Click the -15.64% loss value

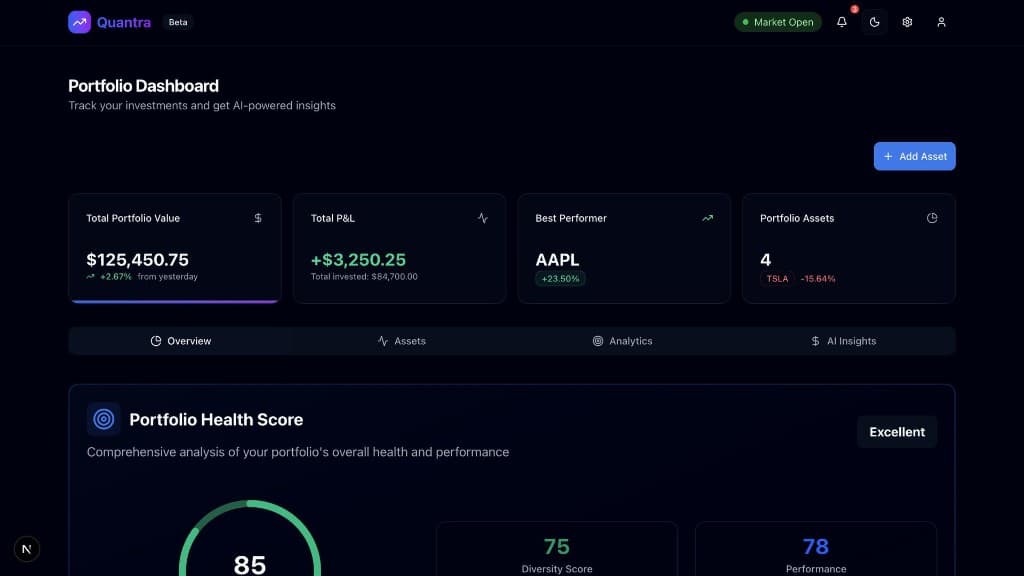tap(818, 279)
